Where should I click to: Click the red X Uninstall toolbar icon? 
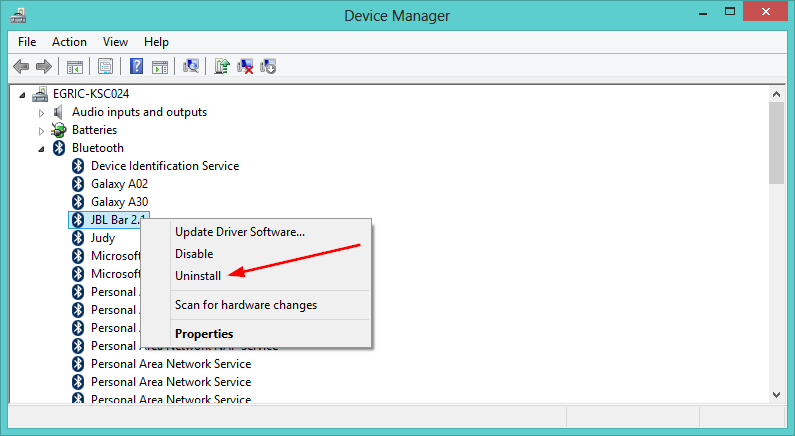[x=245, y=66]
